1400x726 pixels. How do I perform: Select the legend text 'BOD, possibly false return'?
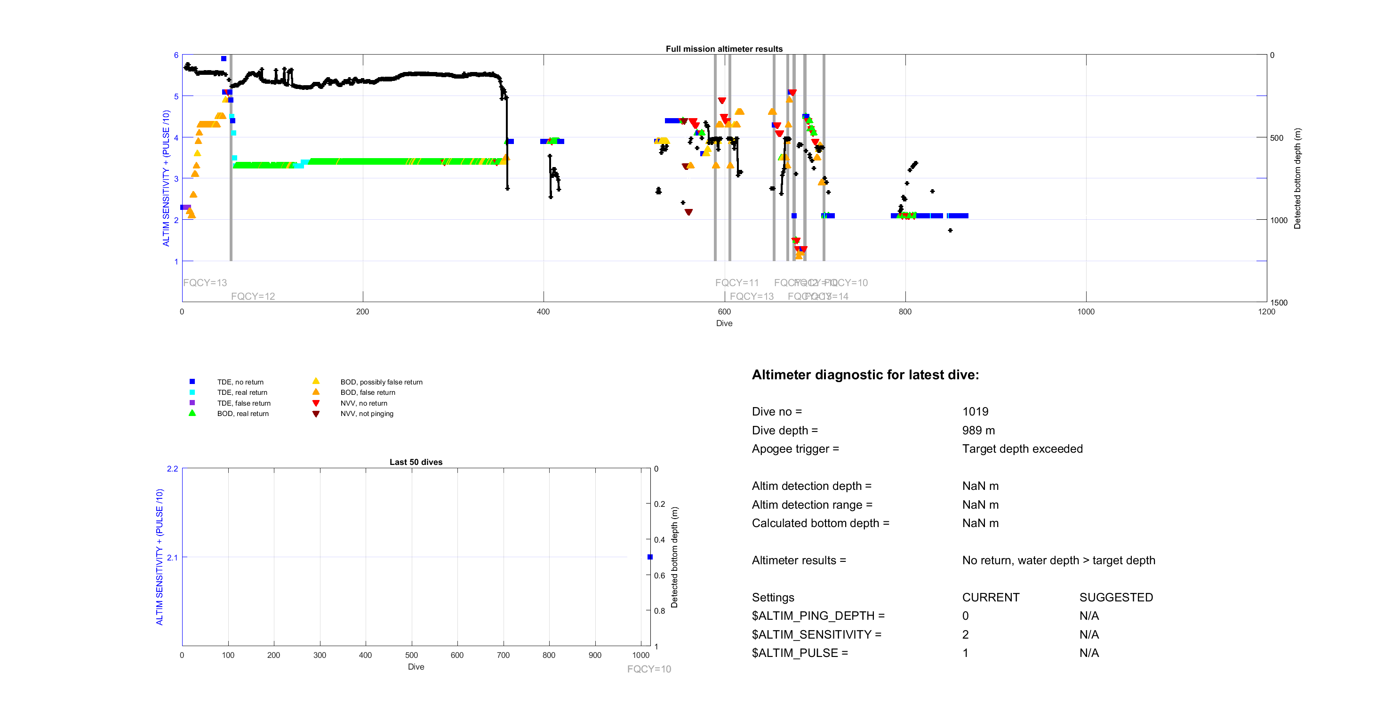381,382
